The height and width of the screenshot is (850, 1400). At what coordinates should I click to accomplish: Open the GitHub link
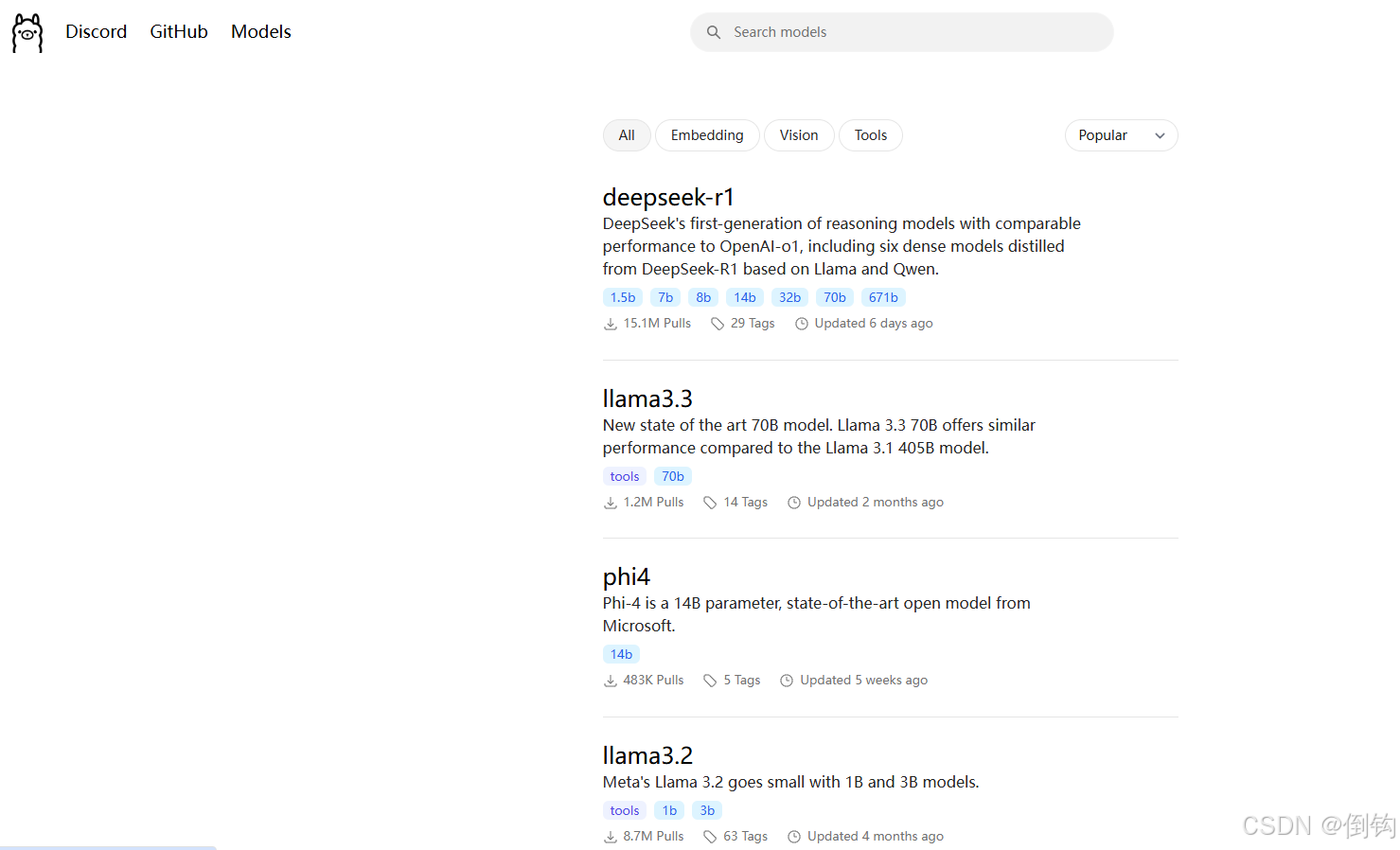point(179,31)
